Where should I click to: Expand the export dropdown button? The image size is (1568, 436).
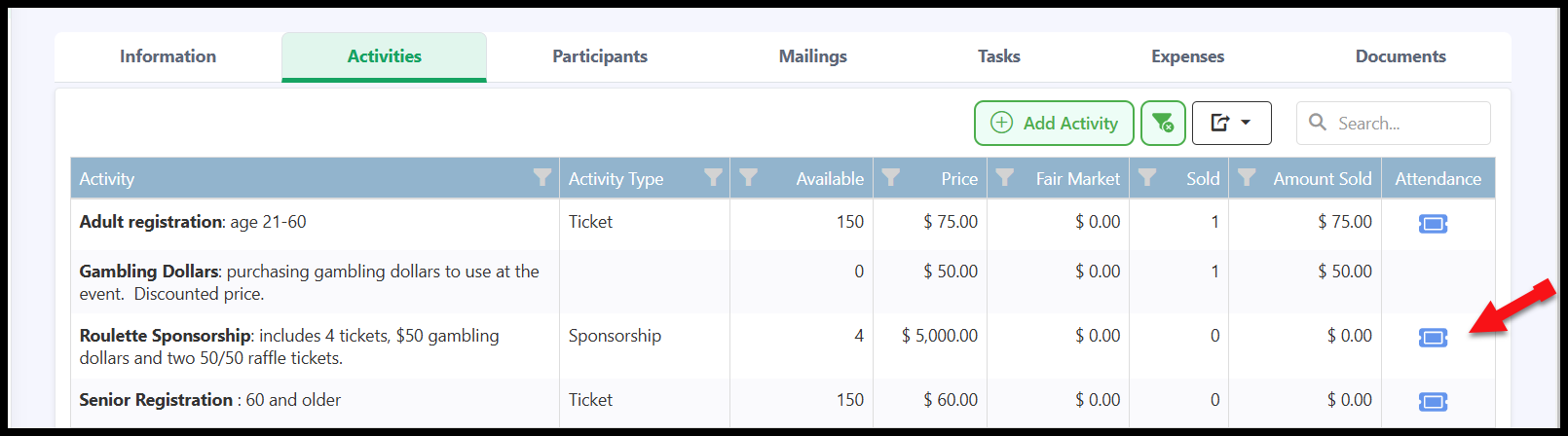pyautogui.click(x=1232, y=124)
